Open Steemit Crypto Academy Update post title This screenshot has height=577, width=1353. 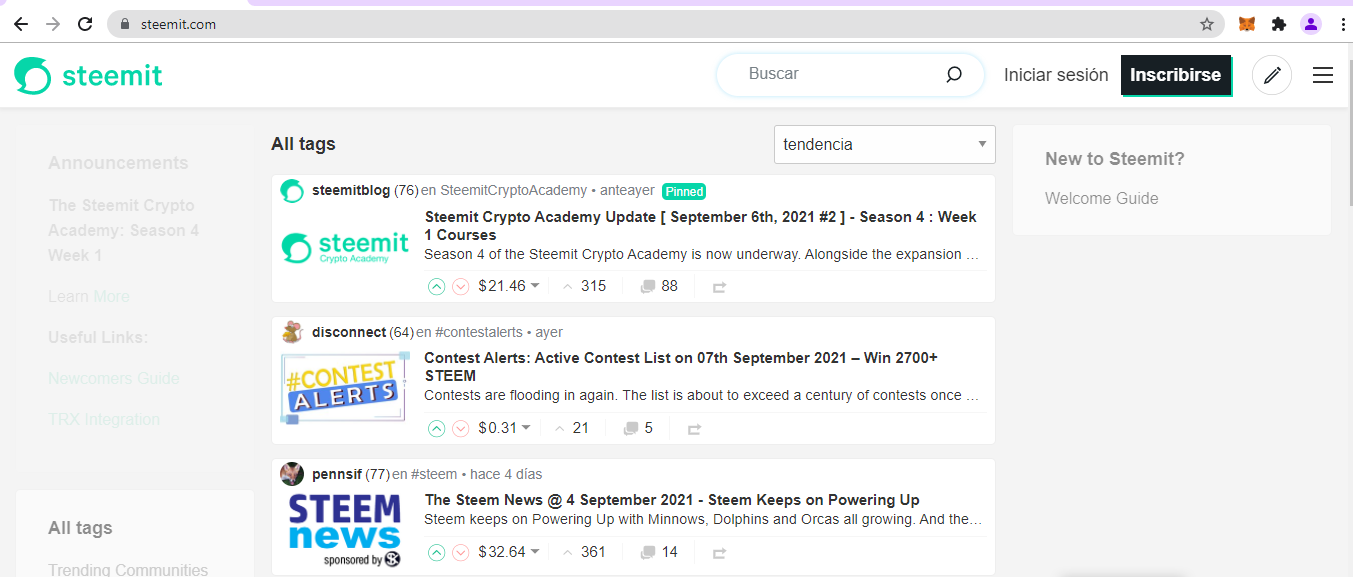coord(701,226)
